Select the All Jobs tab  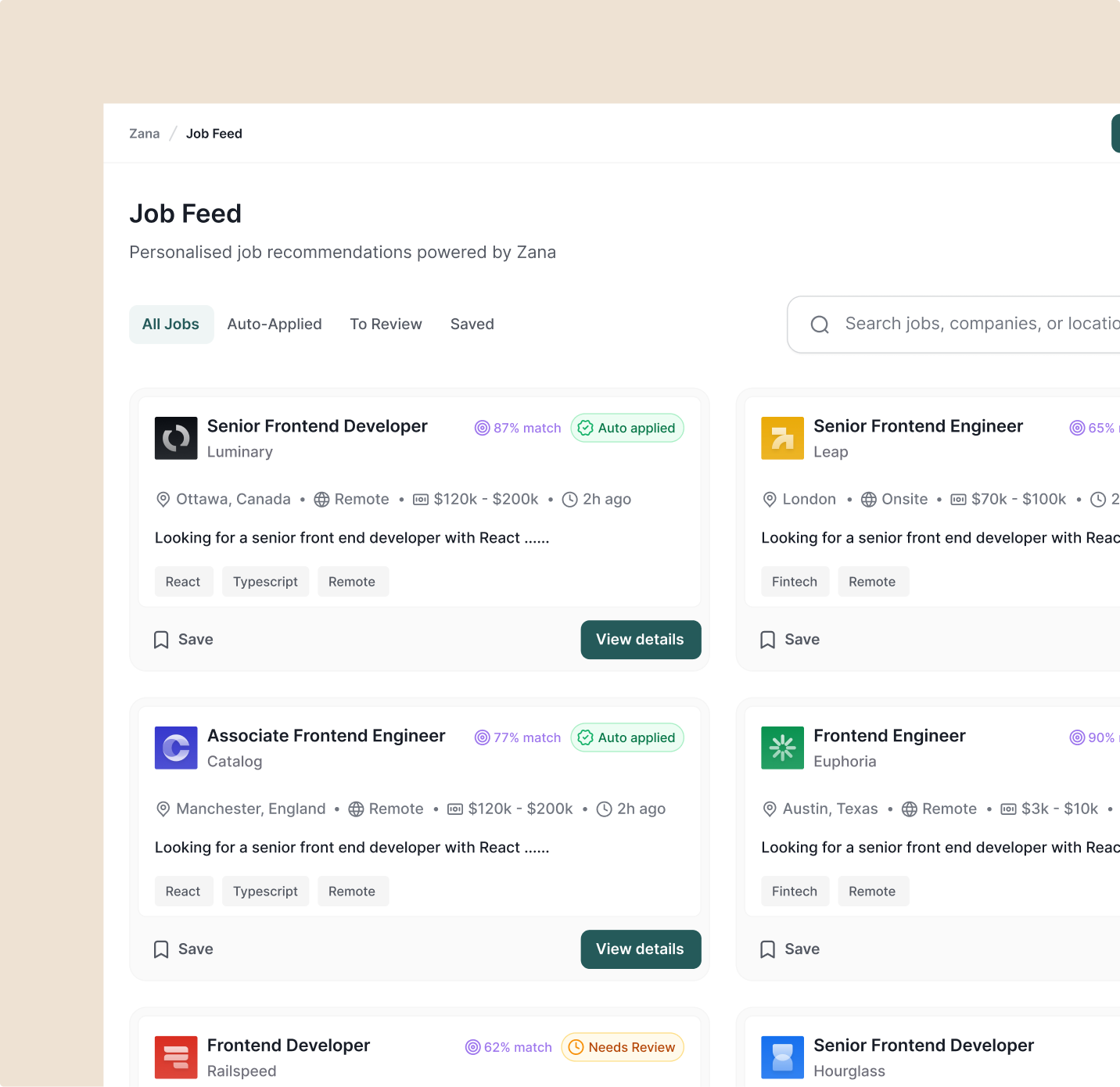pos(171,325)
